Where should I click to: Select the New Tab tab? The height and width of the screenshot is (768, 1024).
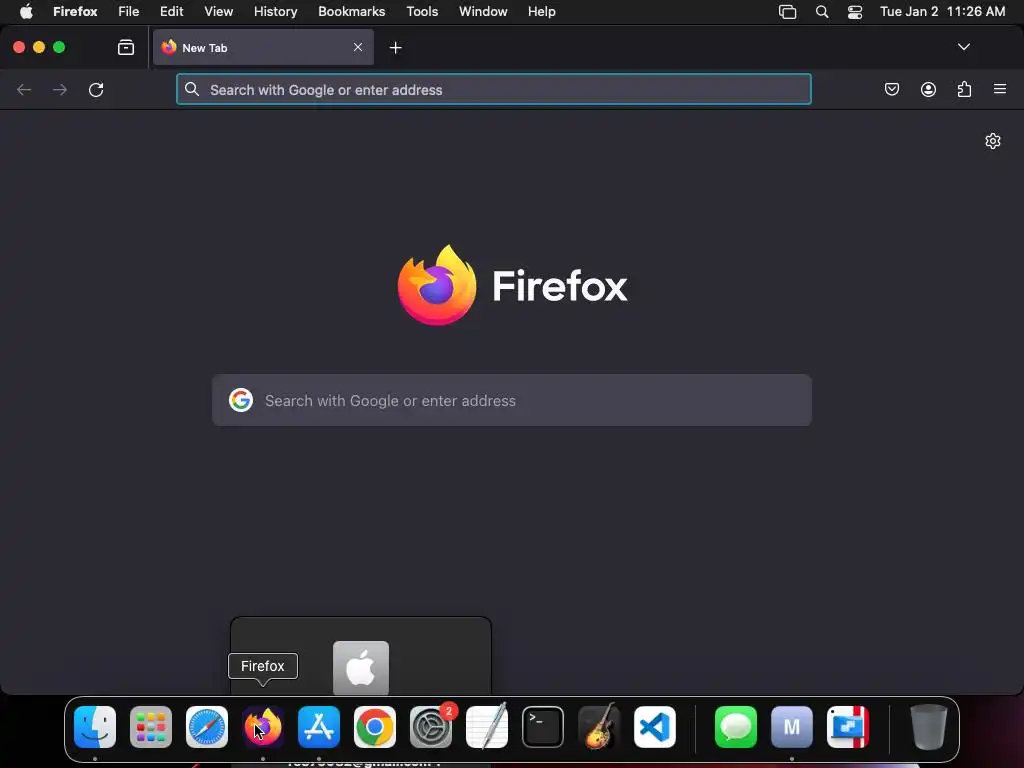point(263,47)
